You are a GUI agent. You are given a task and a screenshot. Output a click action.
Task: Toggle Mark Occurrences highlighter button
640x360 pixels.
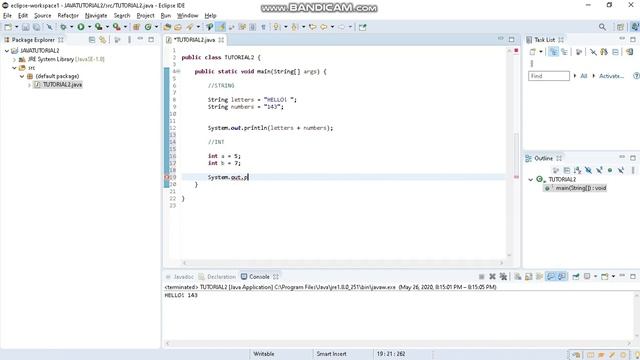pos(221,27)
